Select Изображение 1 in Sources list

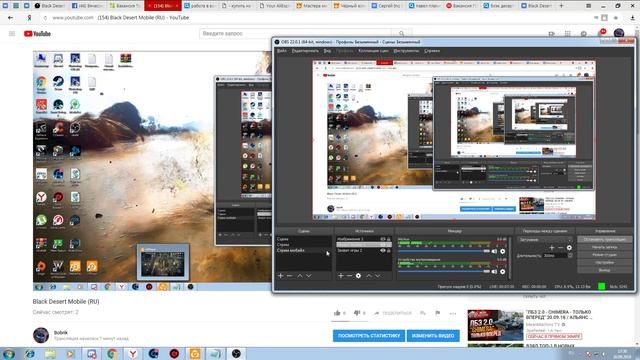pyautogui.click(x=364, y=239)
